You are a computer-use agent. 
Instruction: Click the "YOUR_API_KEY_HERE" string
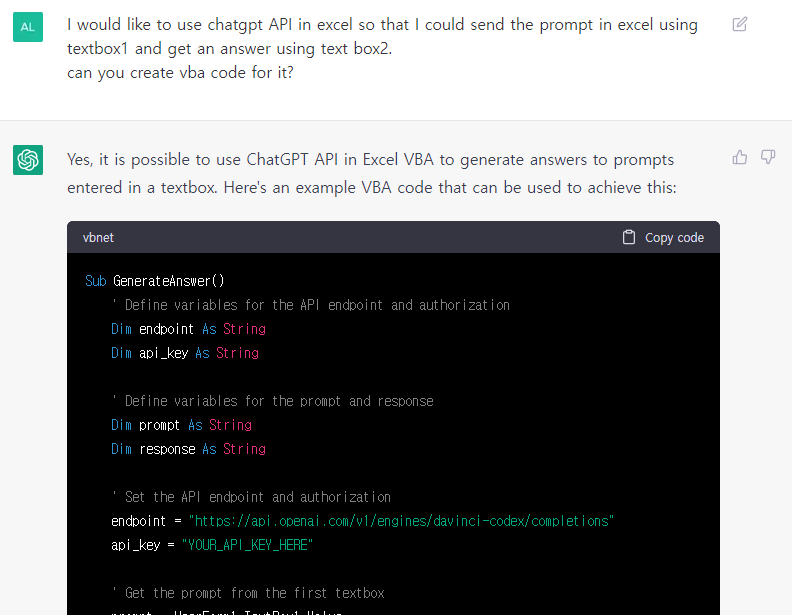point(247,545)
